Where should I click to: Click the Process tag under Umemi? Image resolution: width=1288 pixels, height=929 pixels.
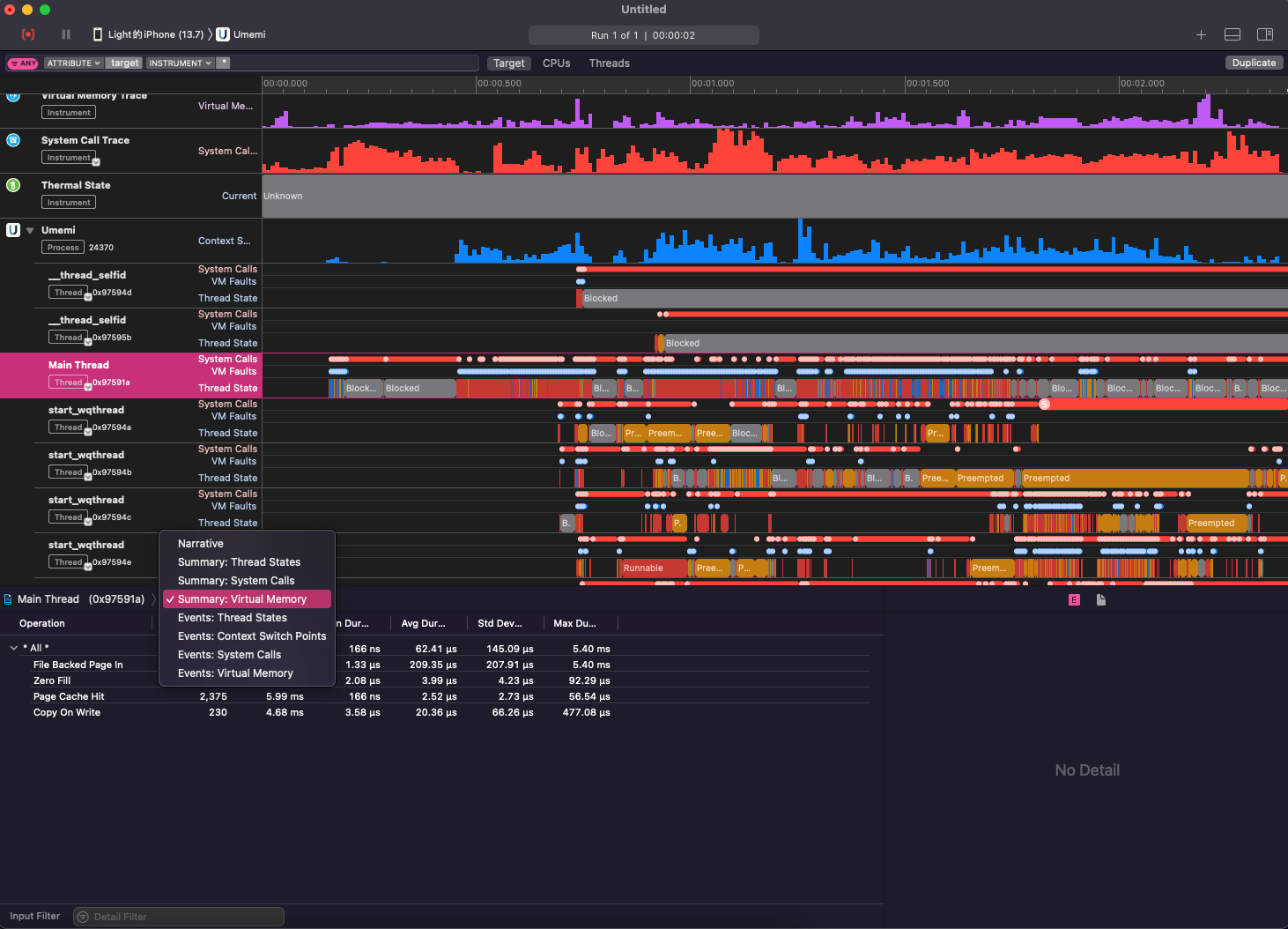(63, 248)
